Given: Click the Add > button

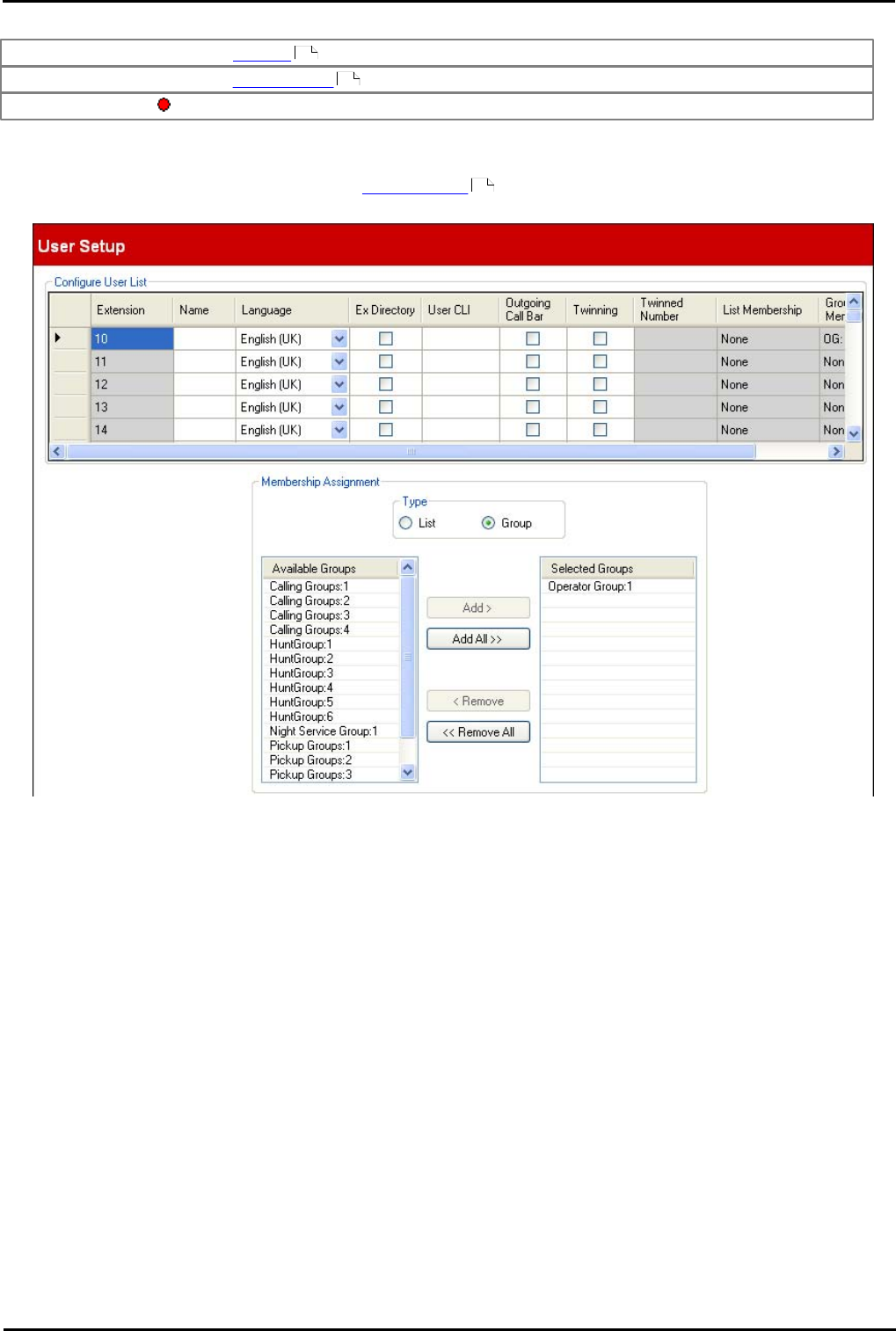Looking at the screenshot, I should point(478,607).
